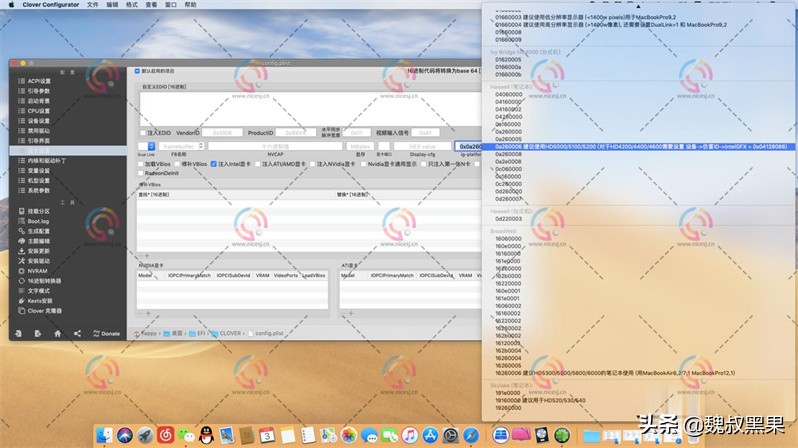Click the share icon at sidebar bottom

77,333
